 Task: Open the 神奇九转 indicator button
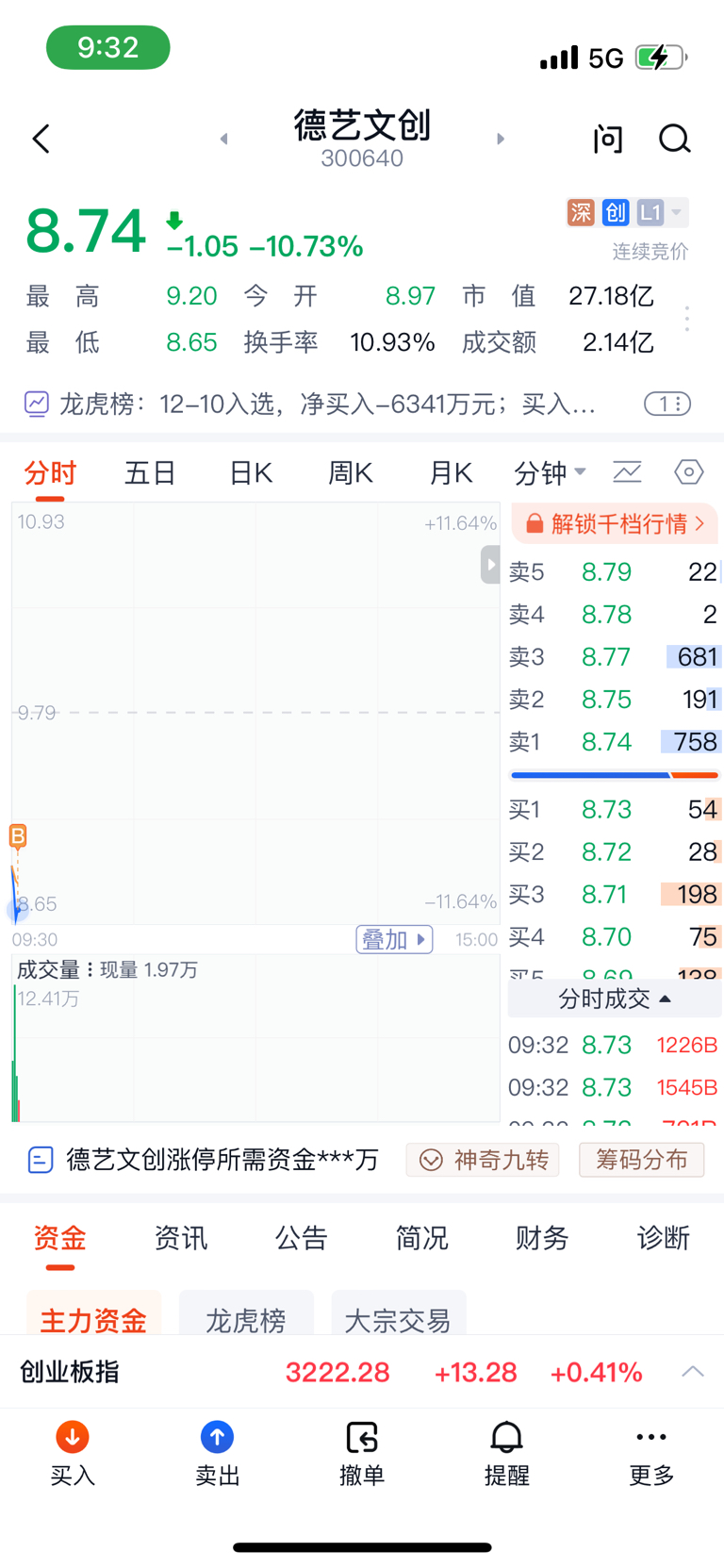tap(483, 1160)
